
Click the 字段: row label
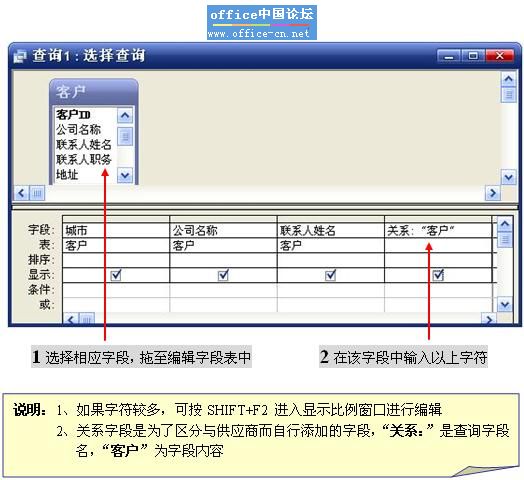pos(41,230)
